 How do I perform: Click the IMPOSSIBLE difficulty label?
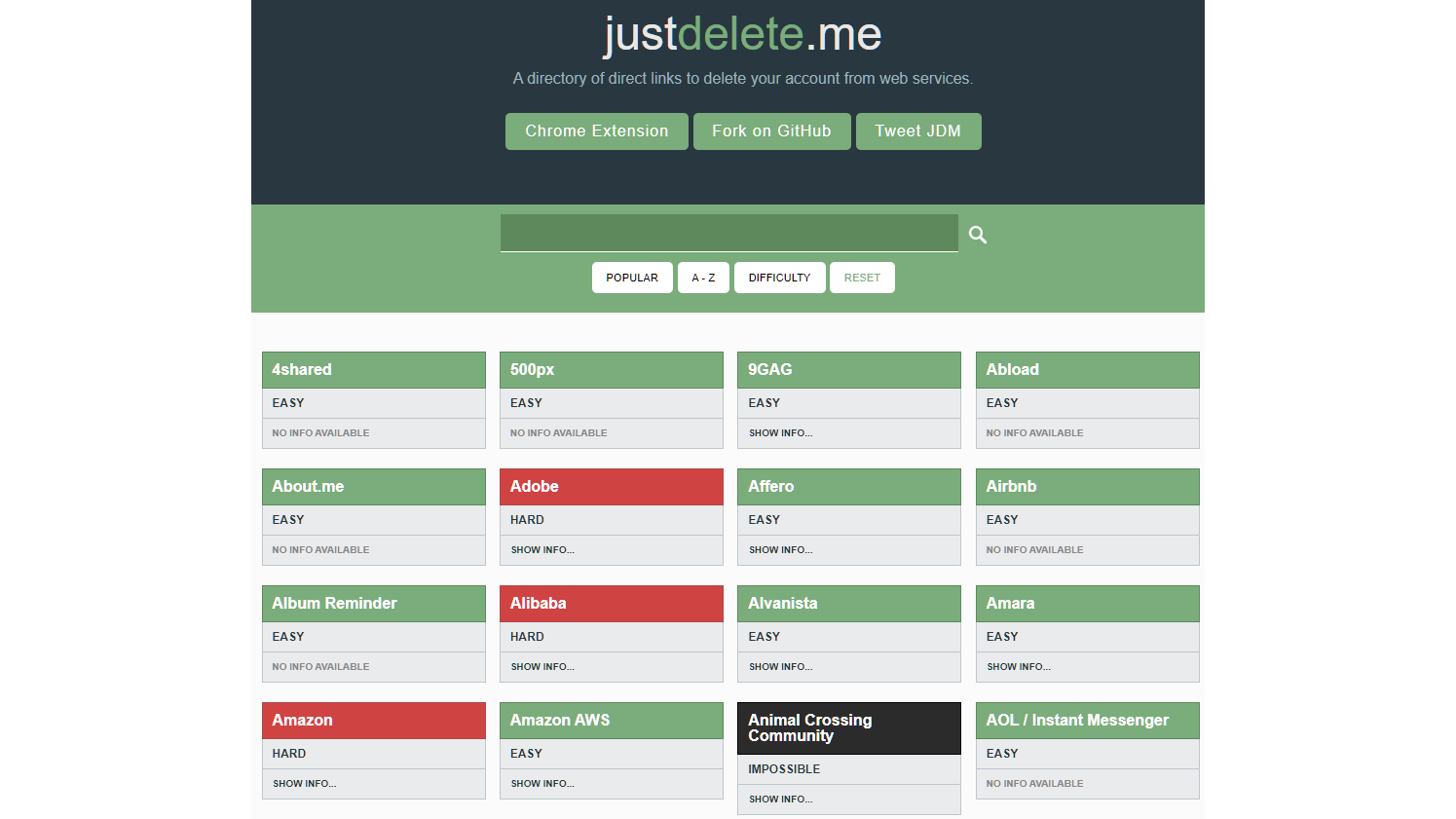(784, 769)
